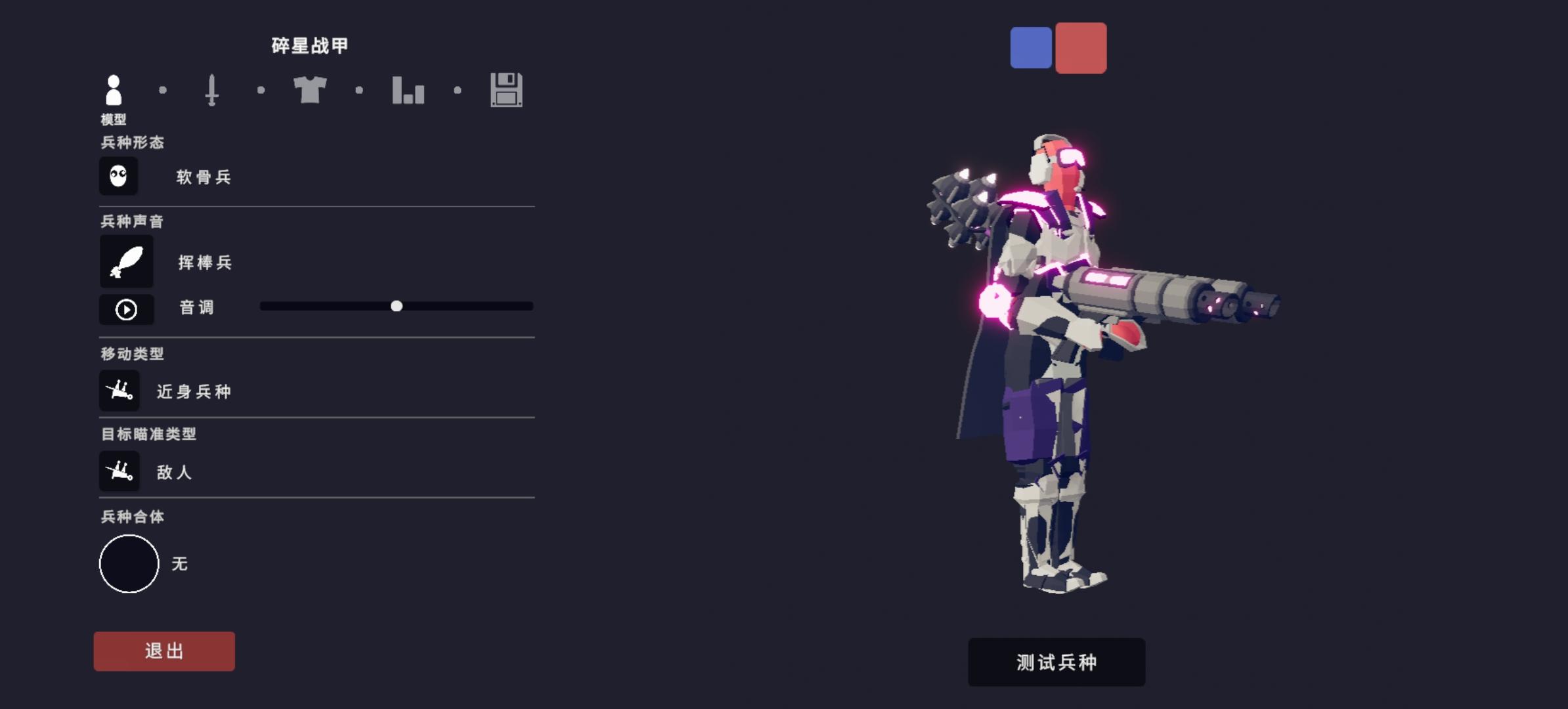The image size is (1568, 709).
Task: Play the voice pitch preview
Action: click(x=127, y=309)
